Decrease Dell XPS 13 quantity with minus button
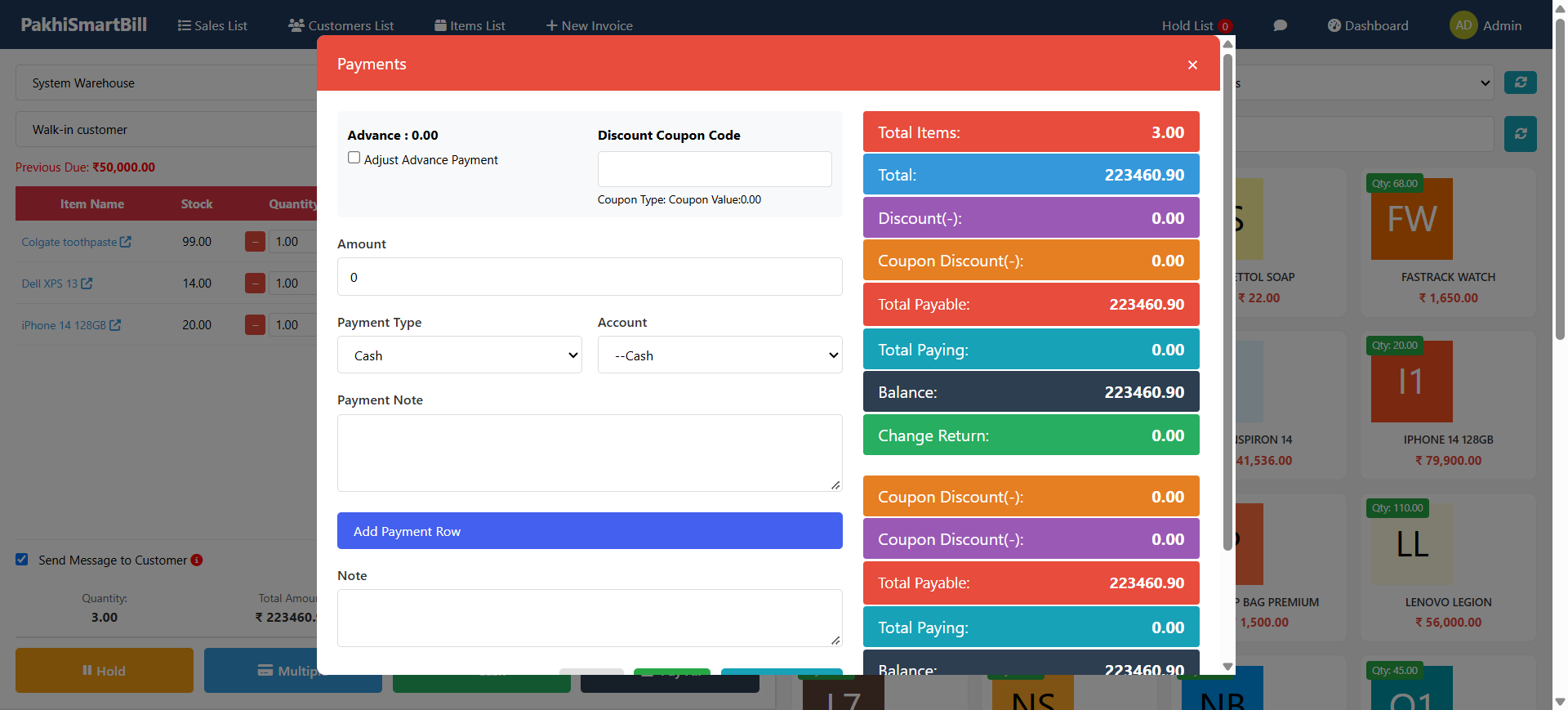Screen dimensions: 1568x710 tap(255, 284)
